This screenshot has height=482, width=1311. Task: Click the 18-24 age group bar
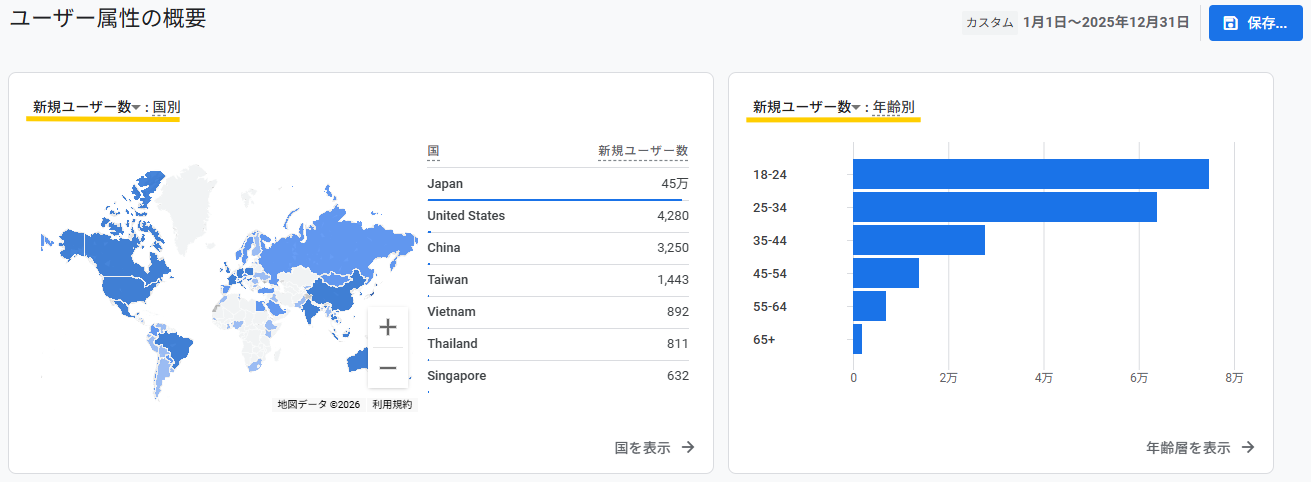1030,174
